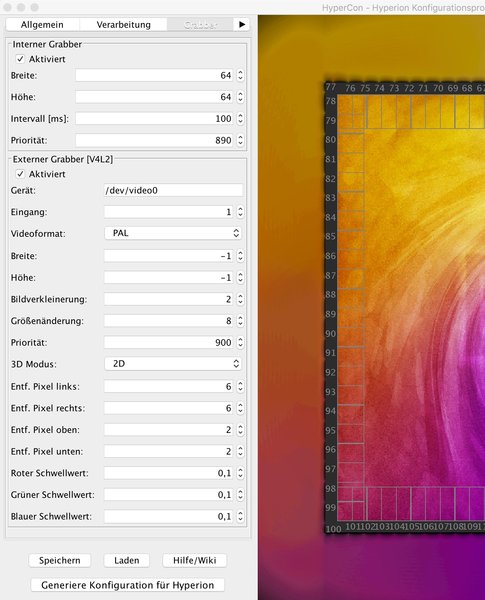Open the Videoformat PAL dropdown
This screenshot has width=485, height=600.
click(x=173, y=233)
